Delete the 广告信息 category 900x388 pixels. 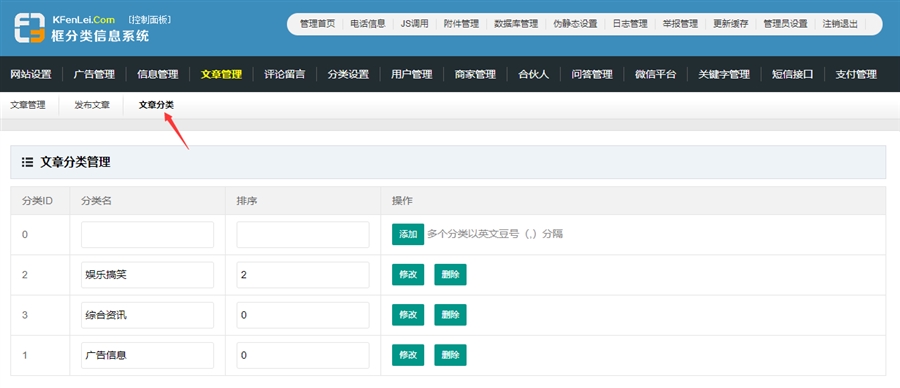pos(451,355)
